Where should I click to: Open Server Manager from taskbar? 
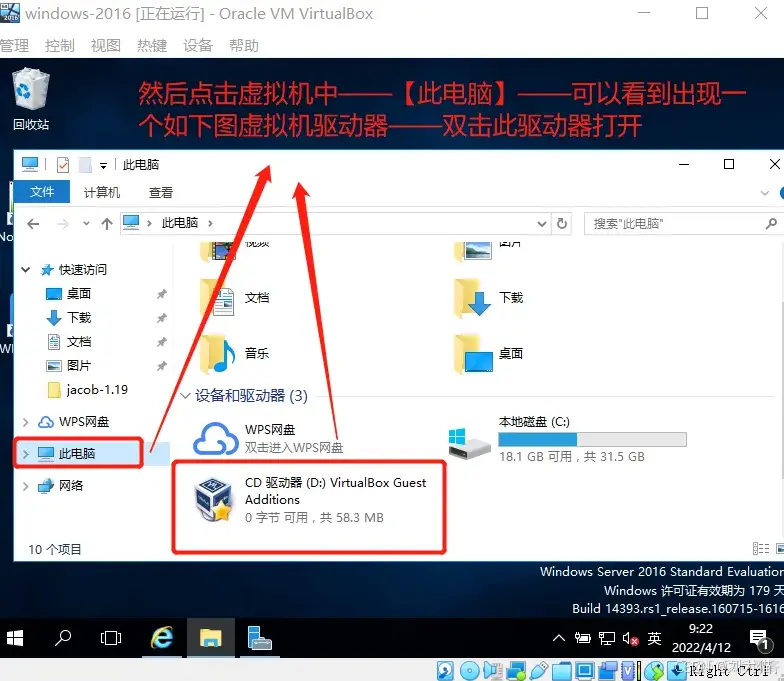click(259, 638)
